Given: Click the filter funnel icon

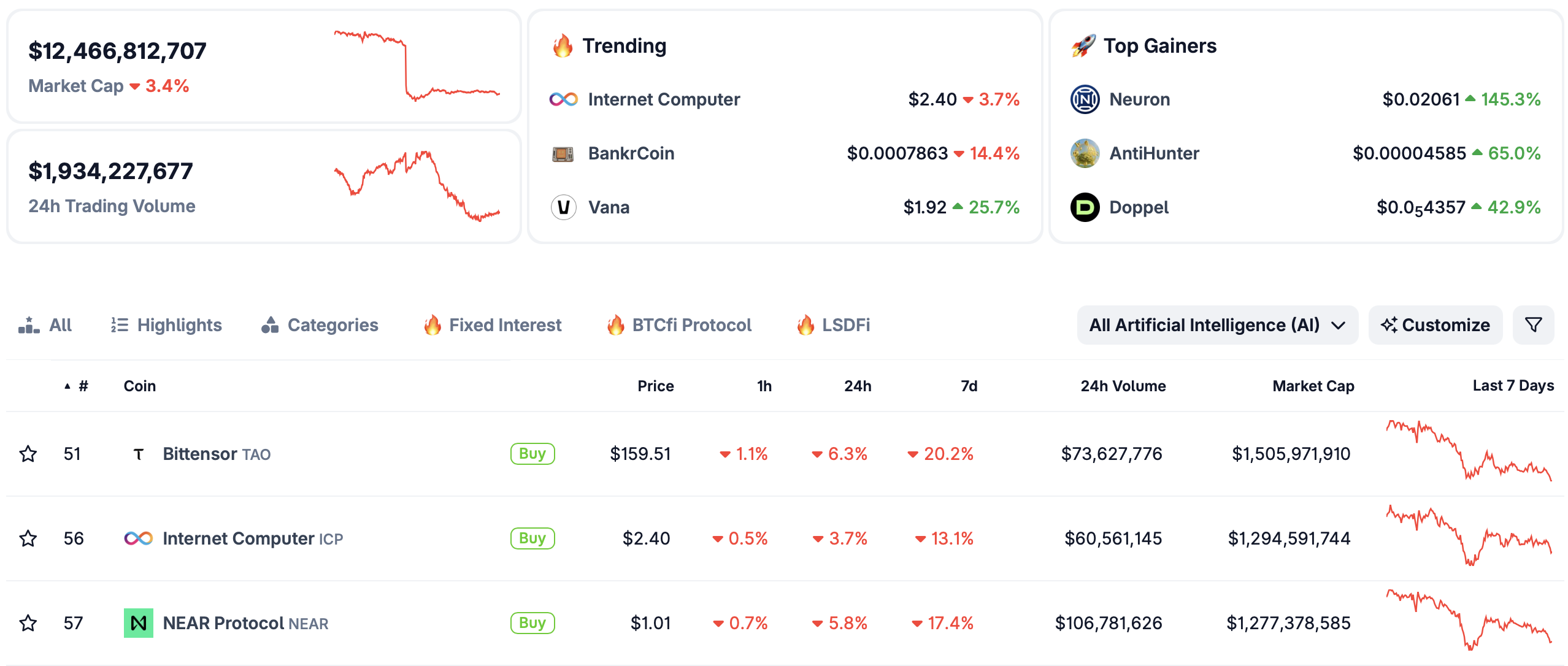Looking at the screenshot, I should click(x=1533, y=325).
